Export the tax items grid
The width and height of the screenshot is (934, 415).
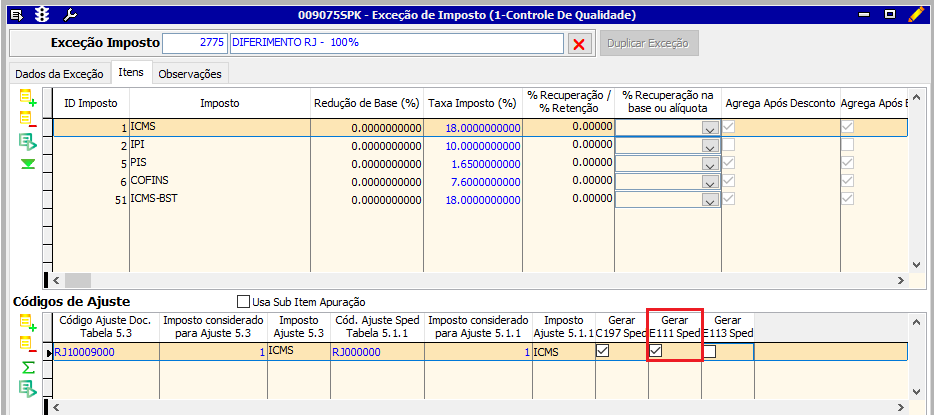pos(28,142)
